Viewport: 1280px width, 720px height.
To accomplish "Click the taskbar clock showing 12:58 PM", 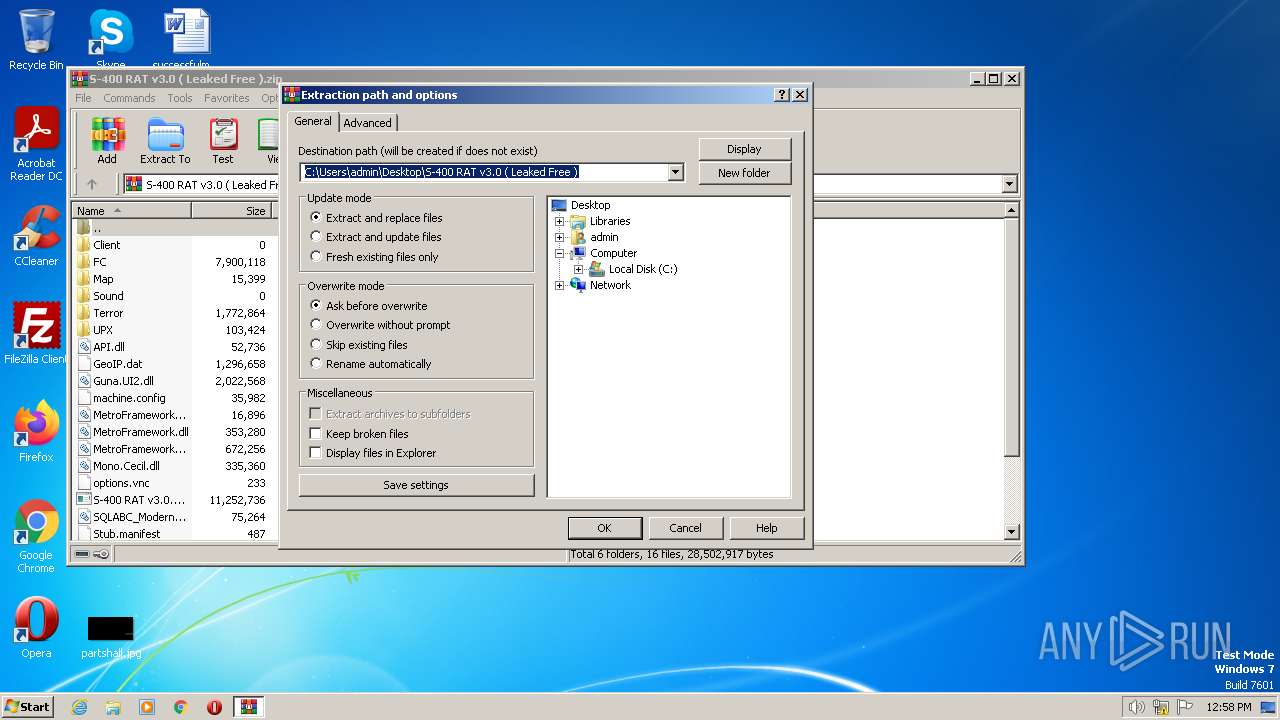I will pos(1229,707).
